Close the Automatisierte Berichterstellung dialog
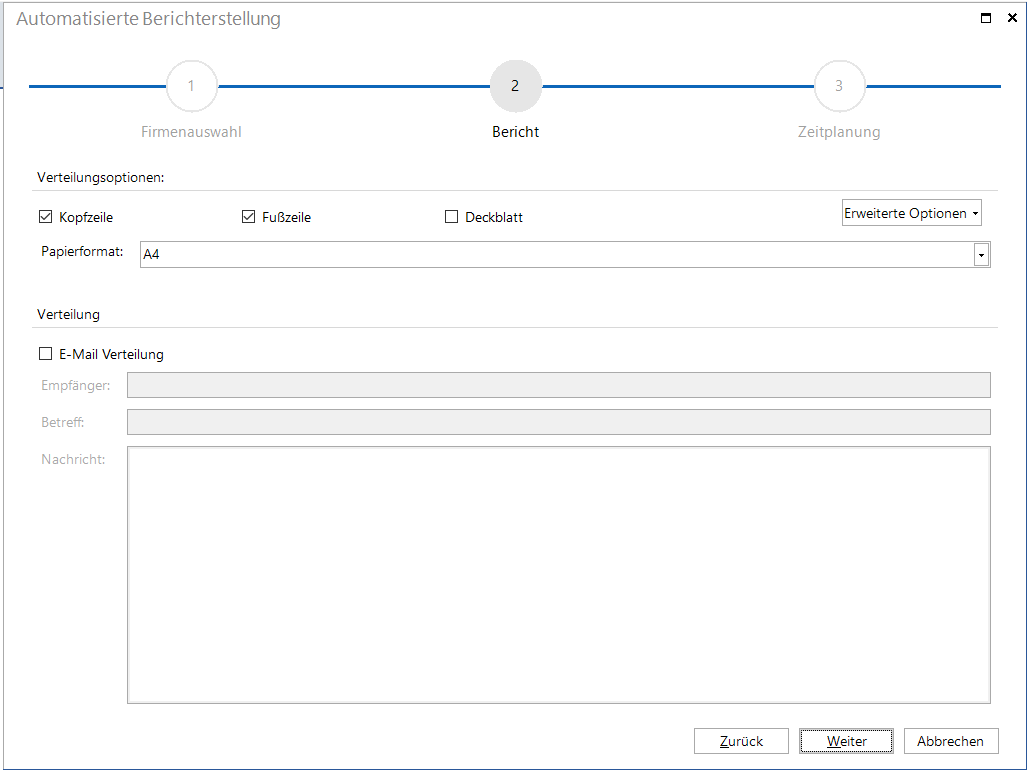 pyautogui.click(x=1012, y=18)
